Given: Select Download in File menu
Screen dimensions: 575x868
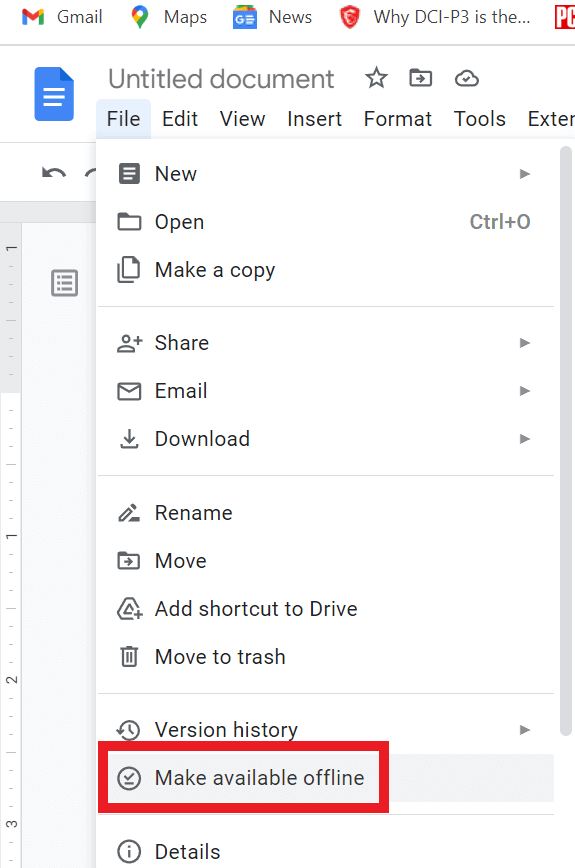Looking at the screenshot, I should pos(325,439).
